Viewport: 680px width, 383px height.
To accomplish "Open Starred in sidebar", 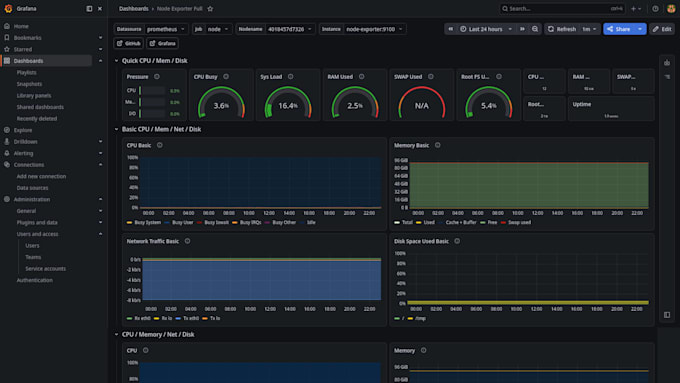I will coord(23,49).
